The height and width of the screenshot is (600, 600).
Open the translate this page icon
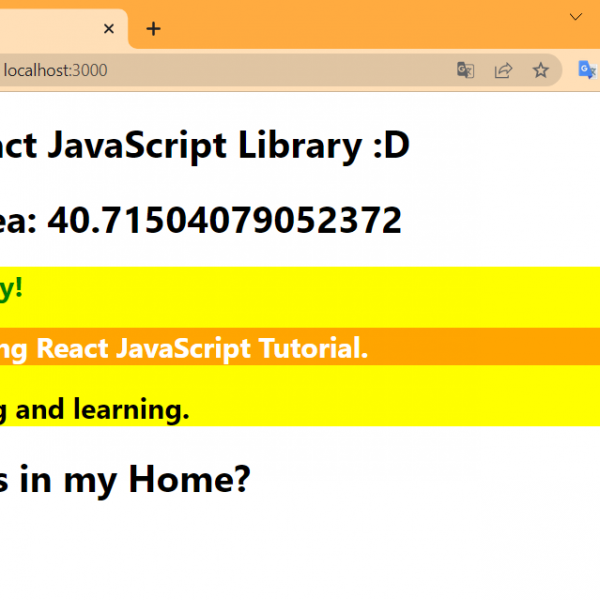[465, 70]
